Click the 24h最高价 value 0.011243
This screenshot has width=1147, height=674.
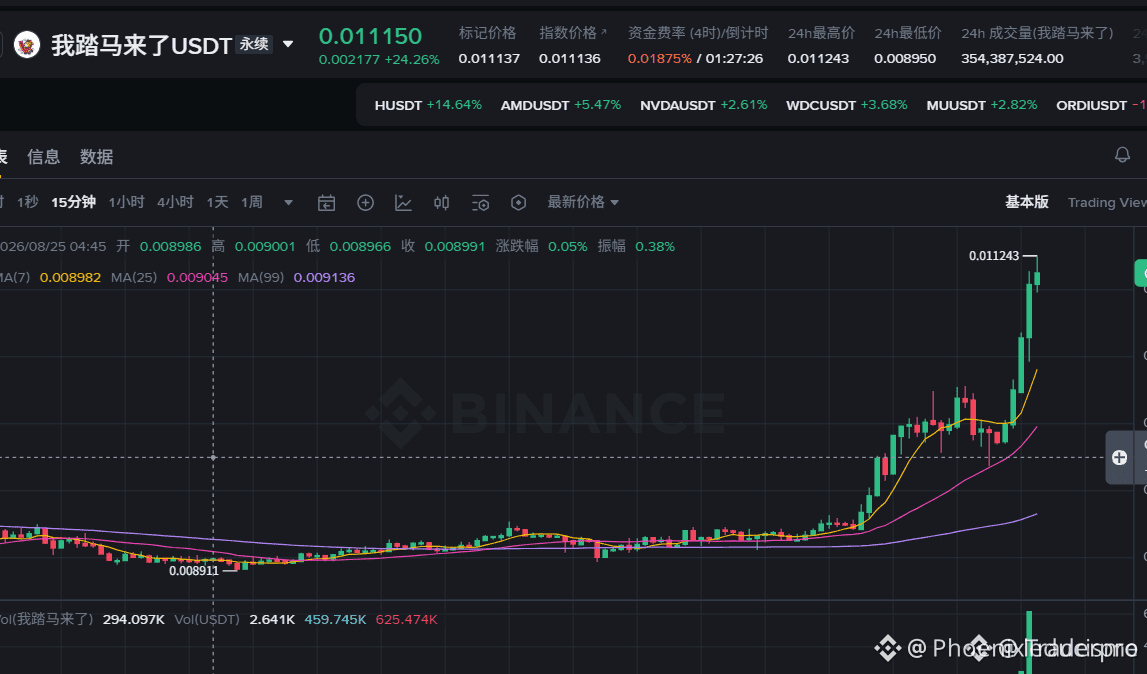[818, 59]
